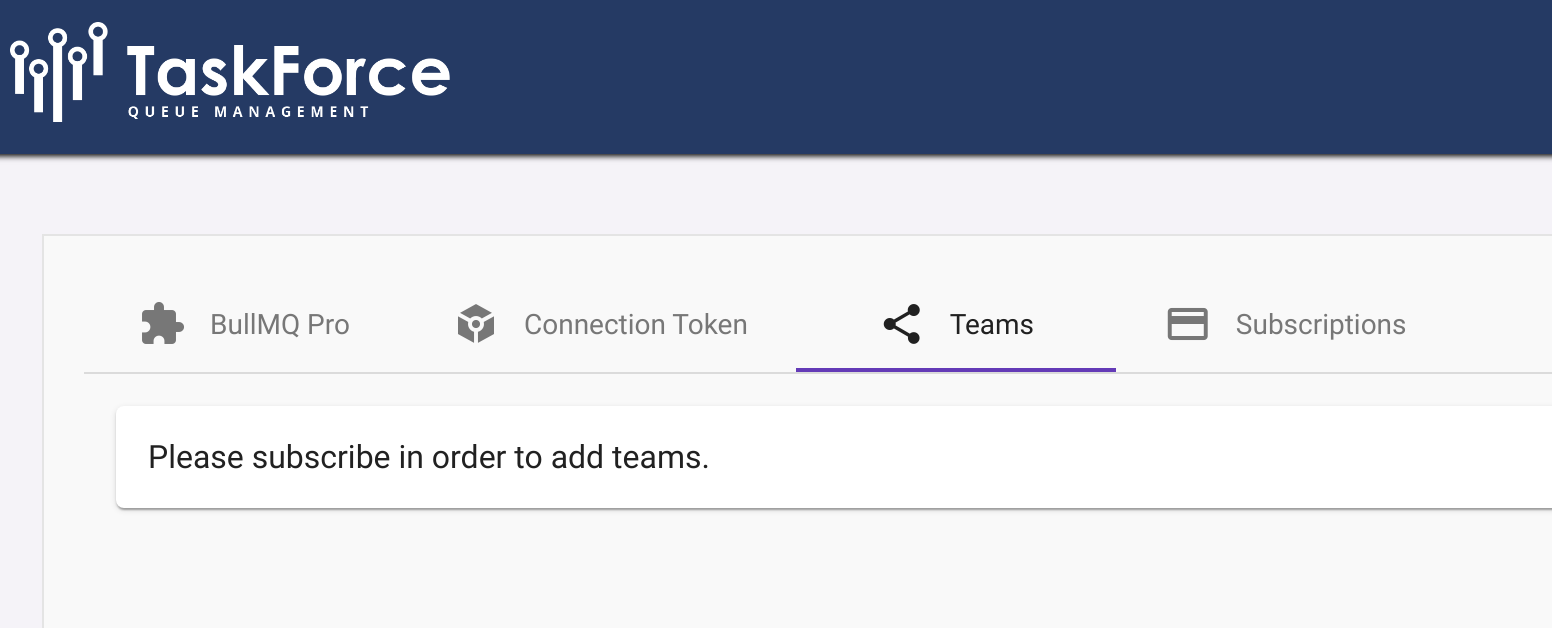The height and width of the screenshot is (628, 1552).
Task: Click the Queue Management subtitle text
Action: point(248,112)
